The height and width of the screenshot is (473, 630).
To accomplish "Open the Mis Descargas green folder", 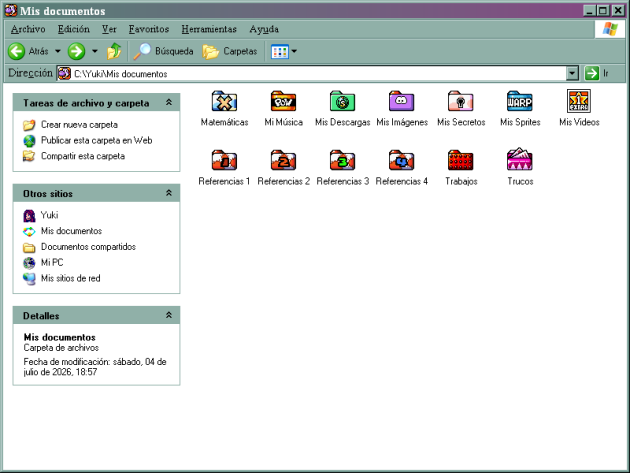I will (x=342, y=101).
